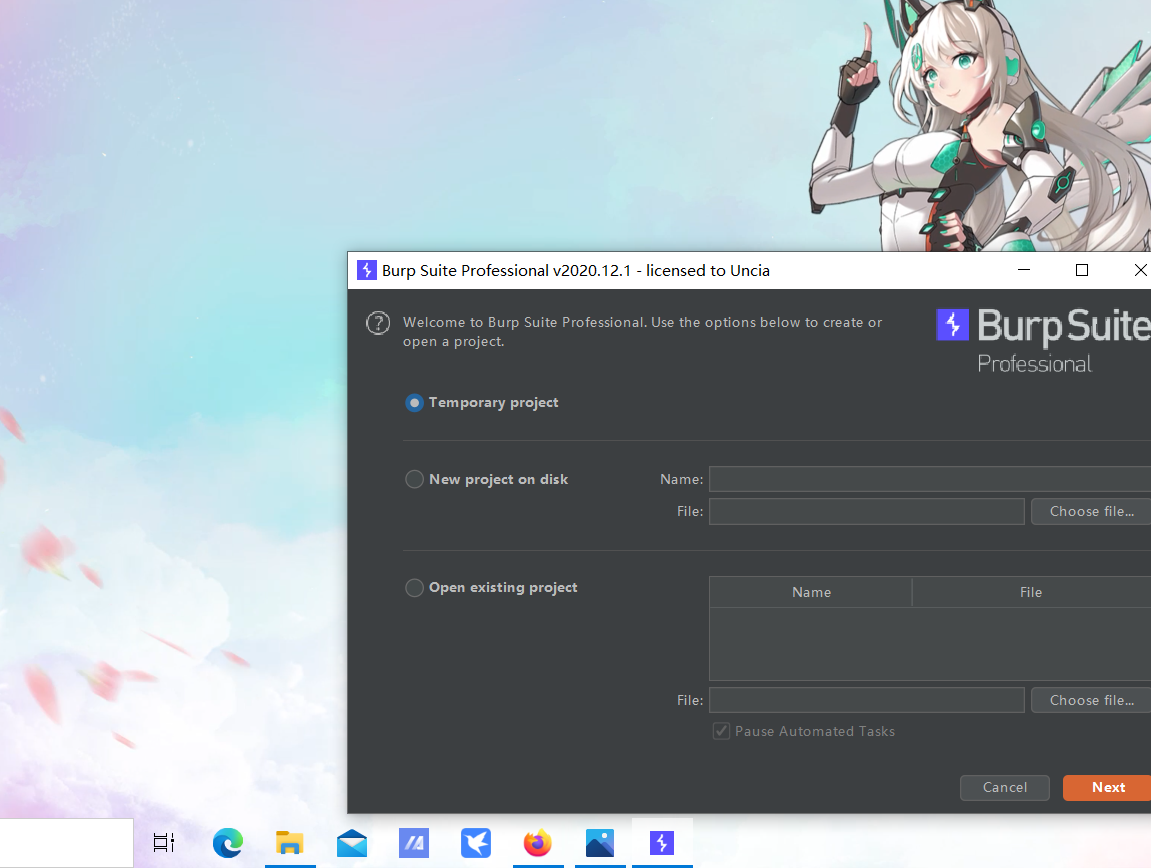
Task: Click the Thunder download icon on the taskbar
Action: point(476,843)
